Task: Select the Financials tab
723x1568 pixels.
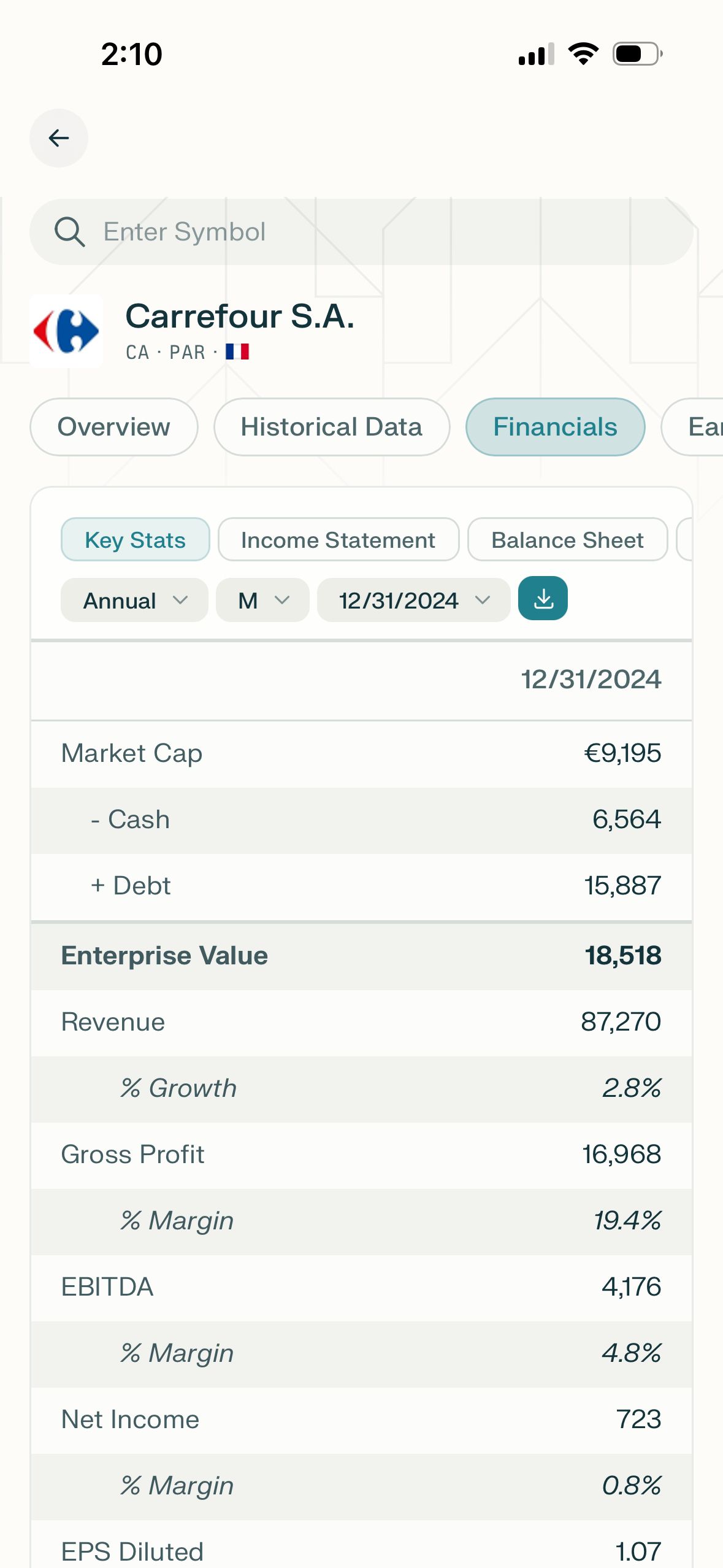Action: pos(555,427)
